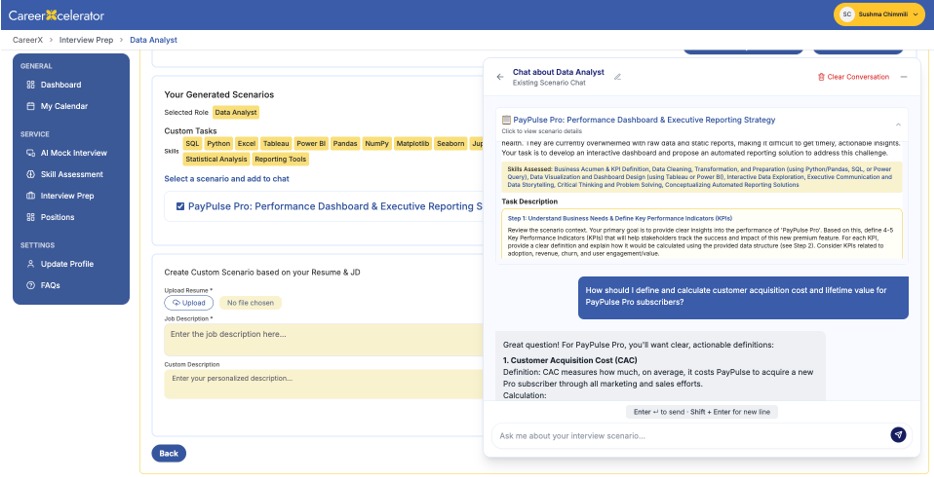This screenshot has width=934, height=477.
Task: Select the Power BI skill tag
Action: 311,144
